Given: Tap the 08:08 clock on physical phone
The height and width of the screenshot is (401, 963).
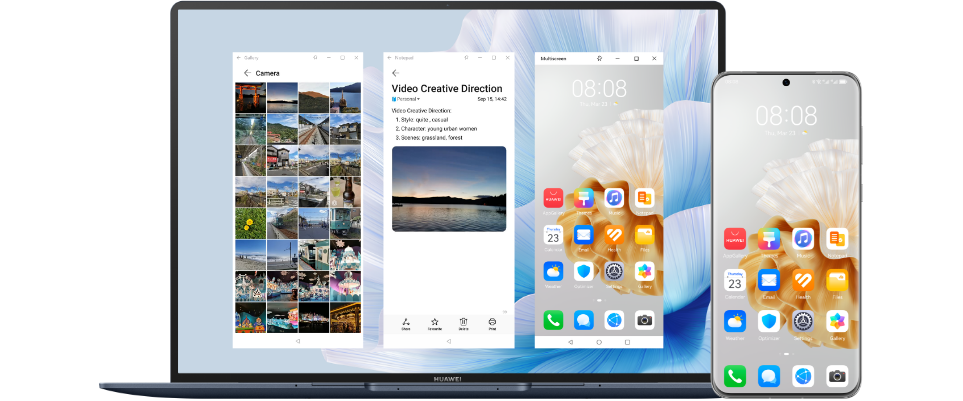Looking at the screenshot, I should click(786, 115).
